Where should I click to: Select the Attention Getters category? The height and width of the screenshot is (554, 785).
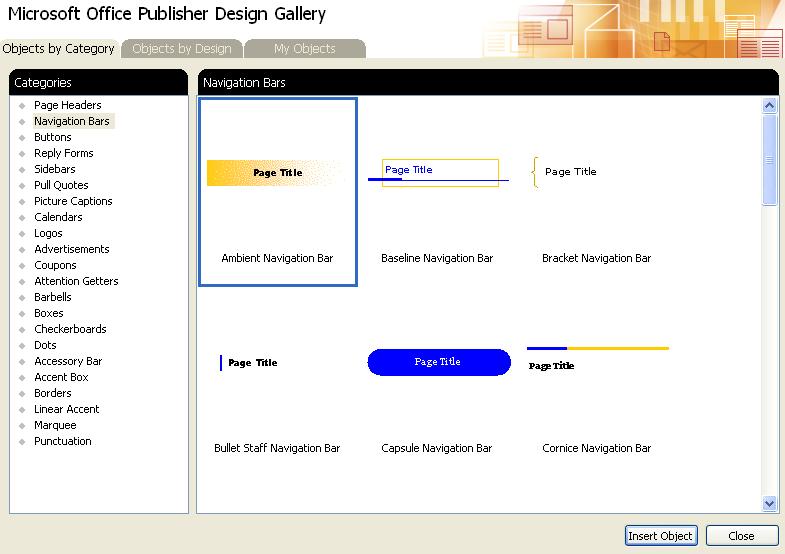pyautogui.click(x=76, y=281)
